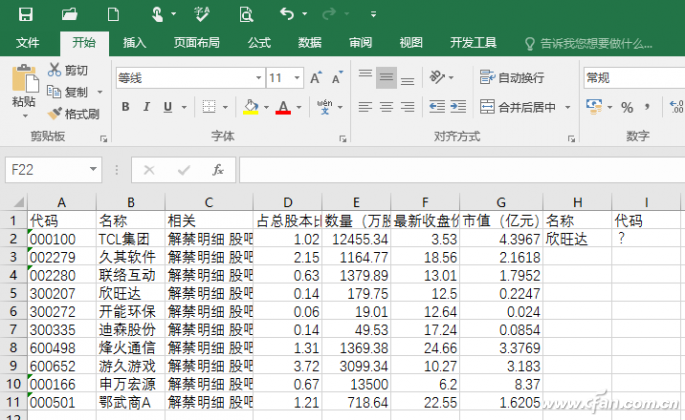685x420 pixels.
Task: Click the touch mode icon
Action: point(157,14)
